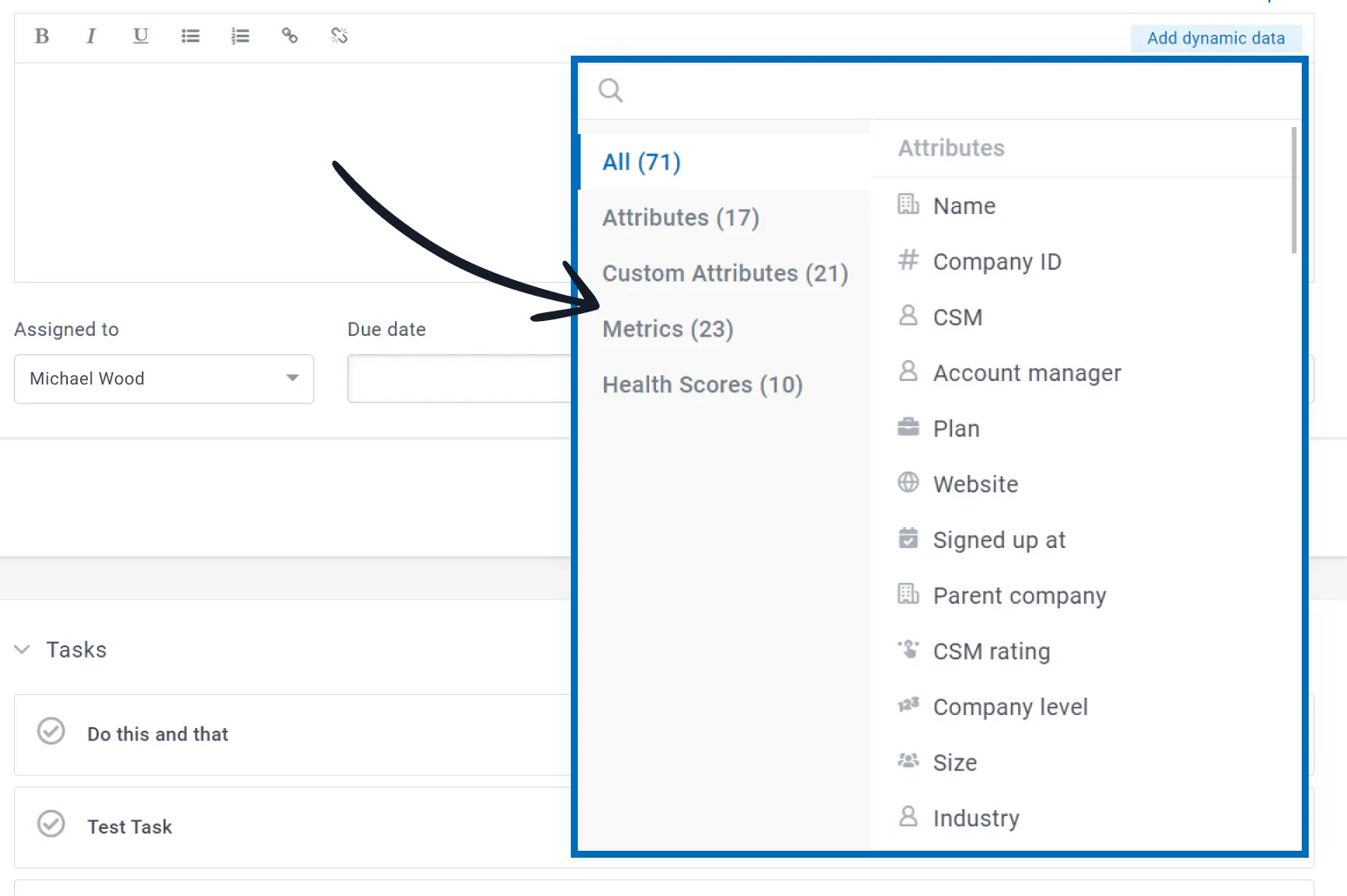Click the attribute list scrollbar
The width and height of the screenshot is (1347, 896).
(x=1294, y=191)
